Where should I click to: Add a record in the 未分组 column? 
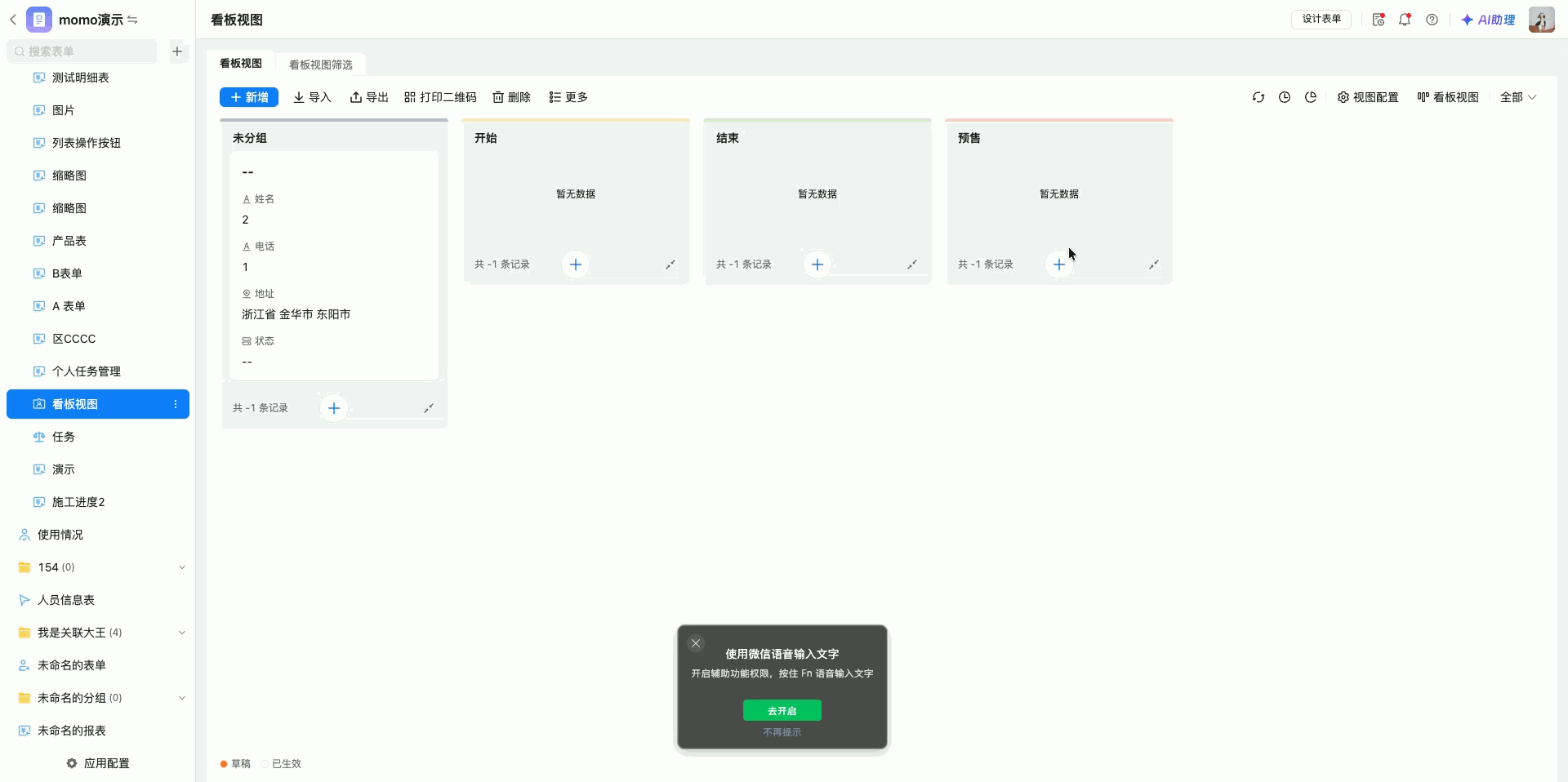334,408
